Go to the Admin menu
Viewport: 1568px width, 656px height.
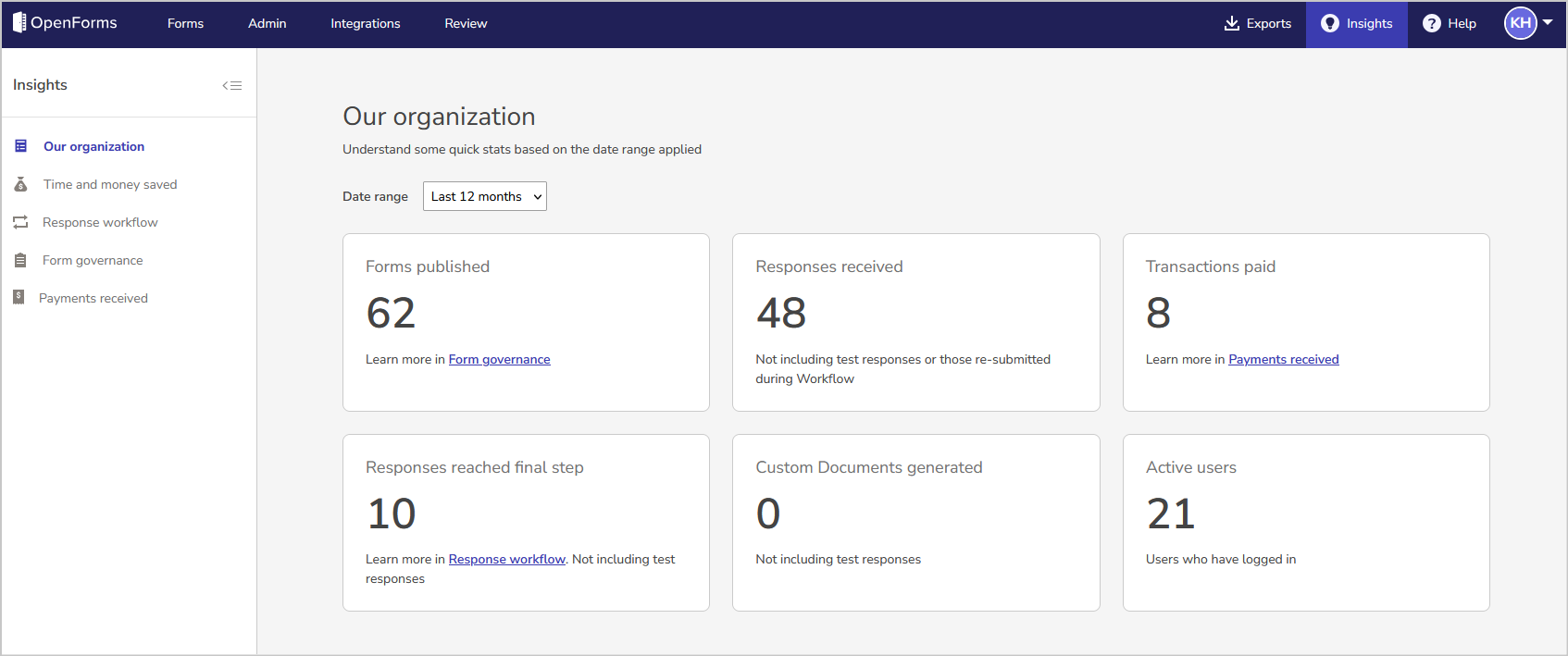click(267, 23)
